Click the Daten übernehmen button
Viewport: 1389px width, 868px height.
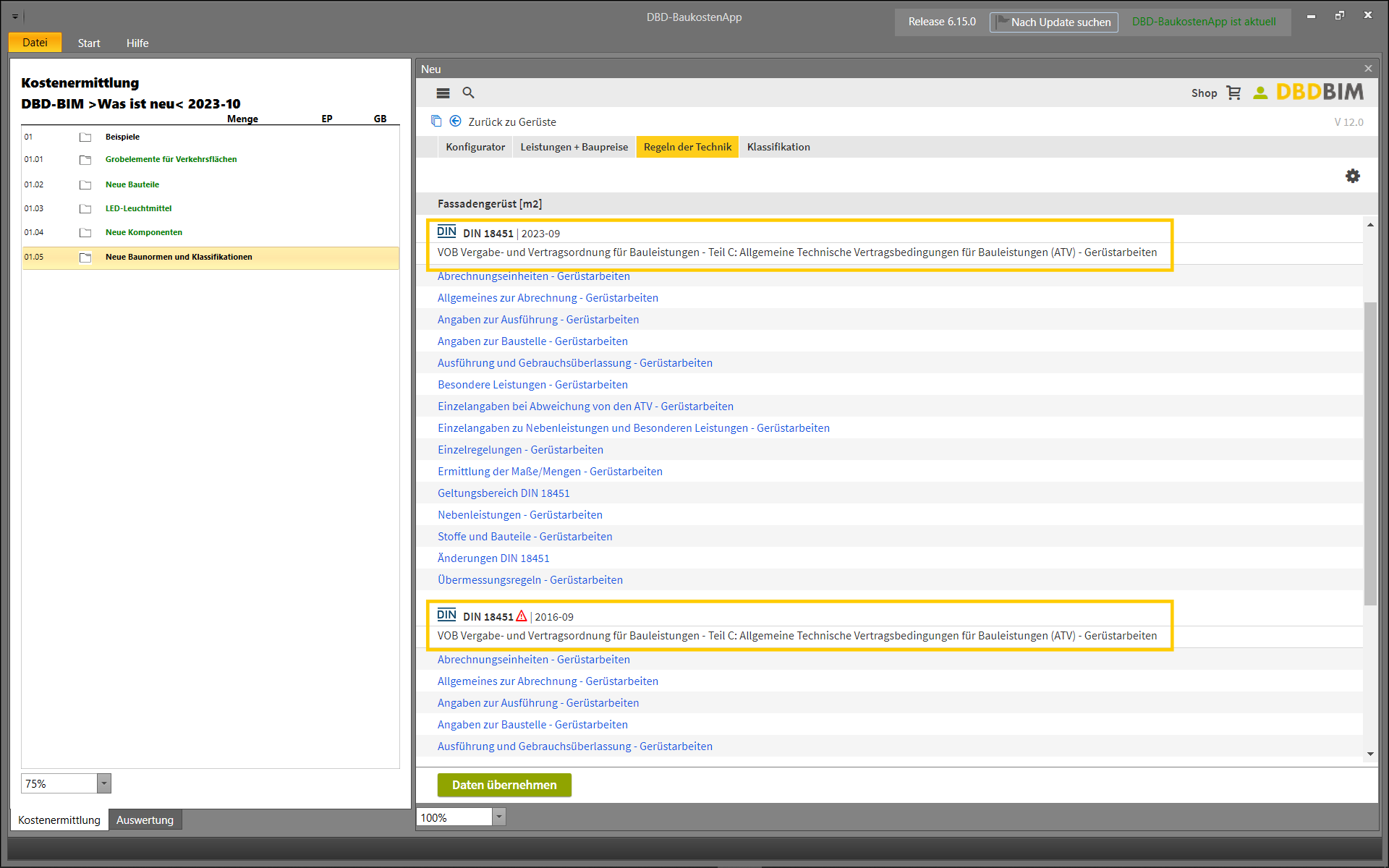coord(504,785)
